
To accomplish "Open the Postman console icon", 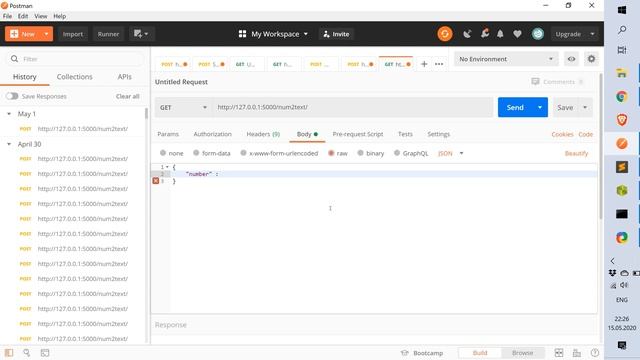I will click(x=45, y=353).
